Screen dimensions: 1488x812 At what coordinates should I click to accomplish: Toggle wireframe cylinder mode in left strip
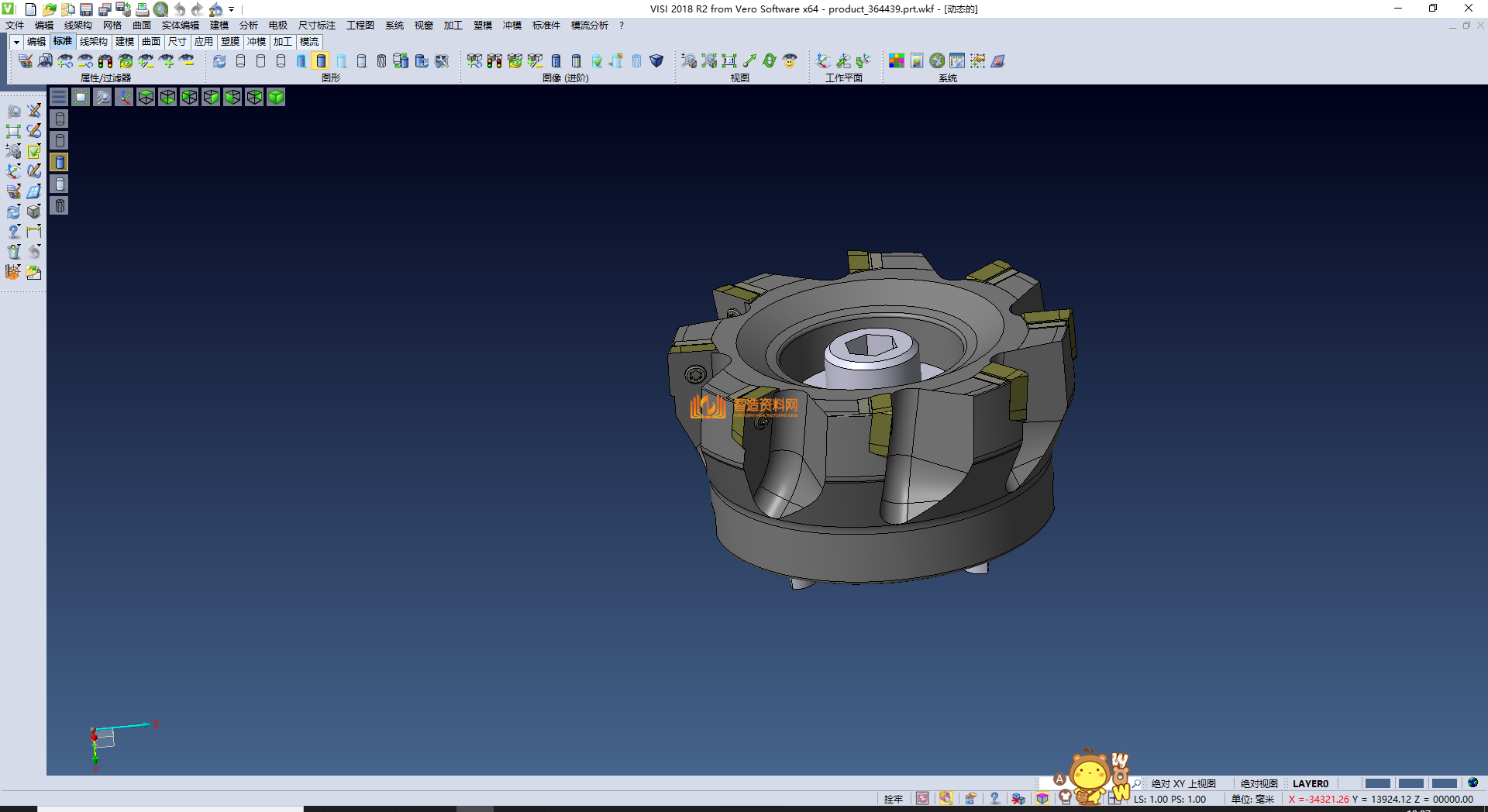coord(60,119)
